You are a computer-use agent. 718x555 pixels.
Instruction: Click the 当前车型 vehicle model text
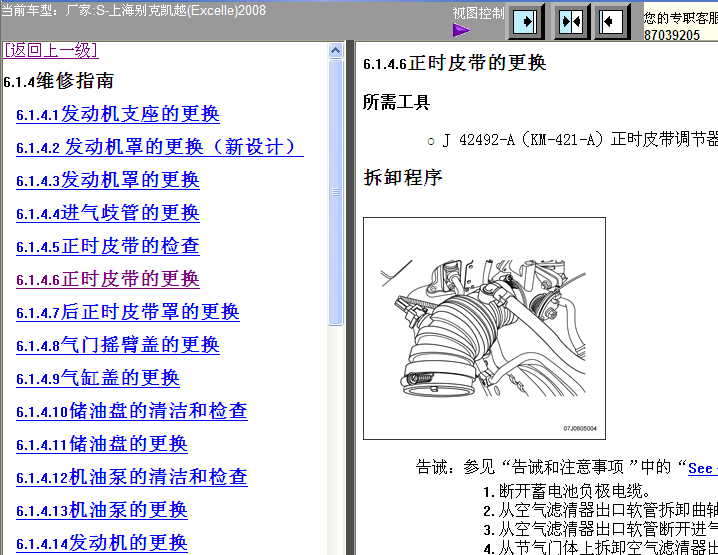pyautogui.click(x=133, y=10)
